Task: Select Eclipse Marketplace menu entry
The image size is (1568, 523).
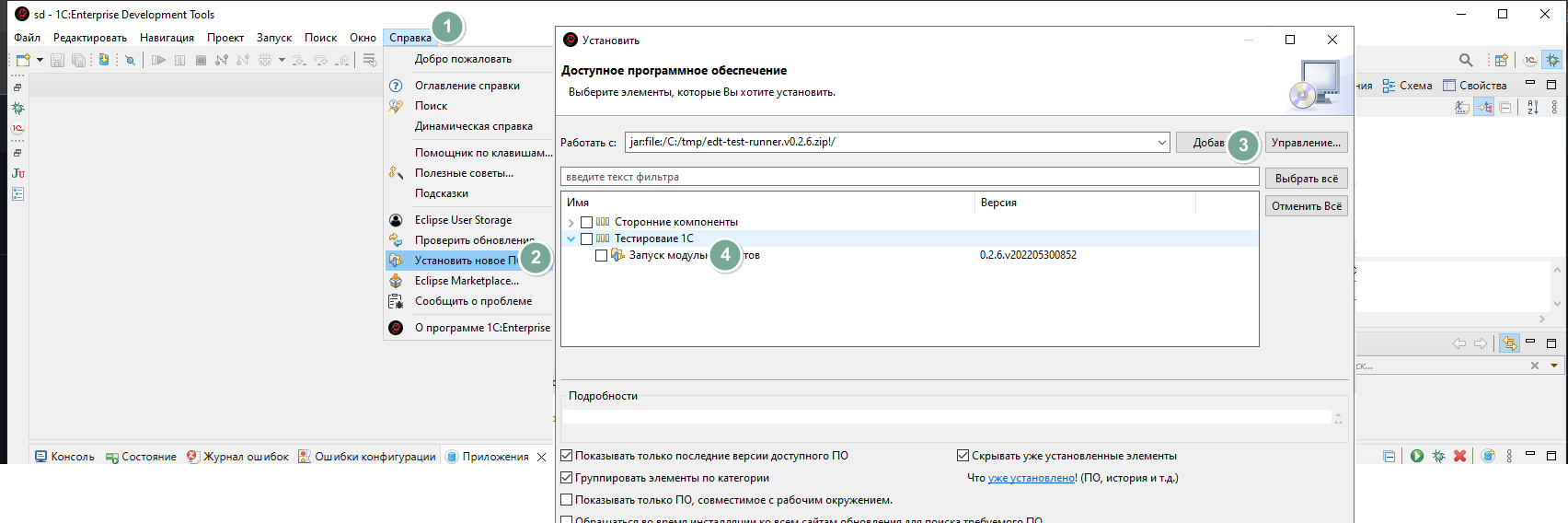Action: [x=468, y=281]
